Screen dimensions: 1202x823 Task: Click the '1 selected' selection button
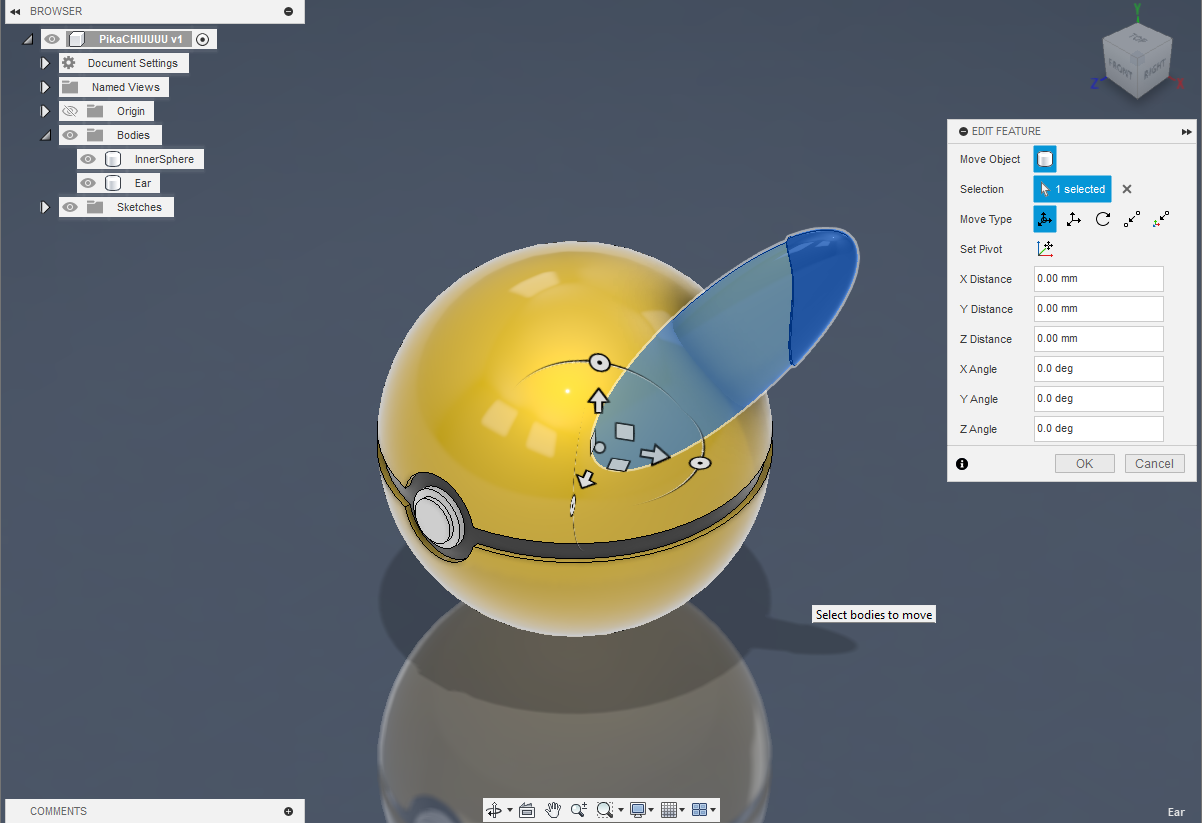[1072, 189]
